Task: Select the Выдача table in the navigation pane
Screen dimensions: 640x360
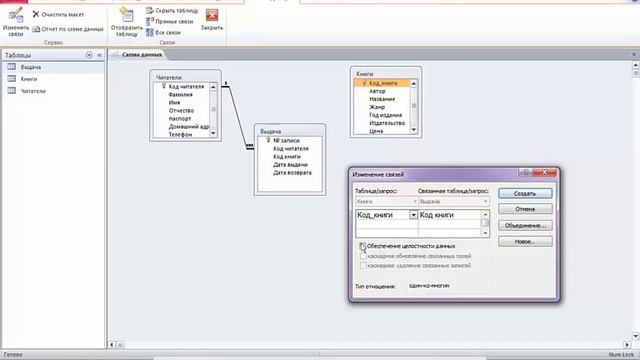Action: [x=53, y=67]
